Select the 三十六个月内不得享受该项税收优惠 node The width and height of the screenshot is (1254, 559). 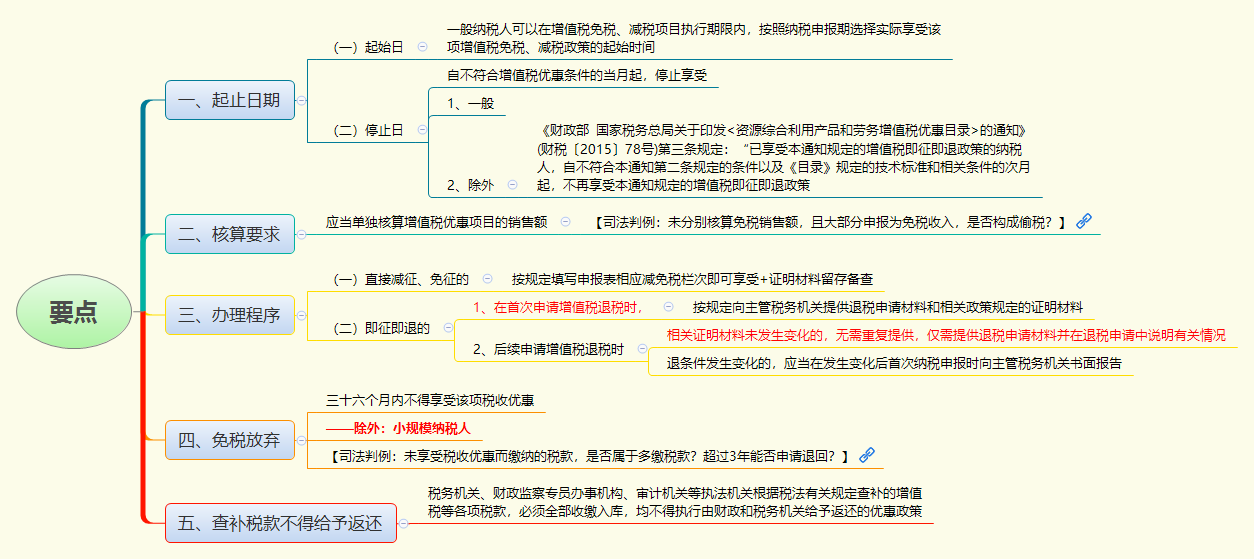[430, 400]
